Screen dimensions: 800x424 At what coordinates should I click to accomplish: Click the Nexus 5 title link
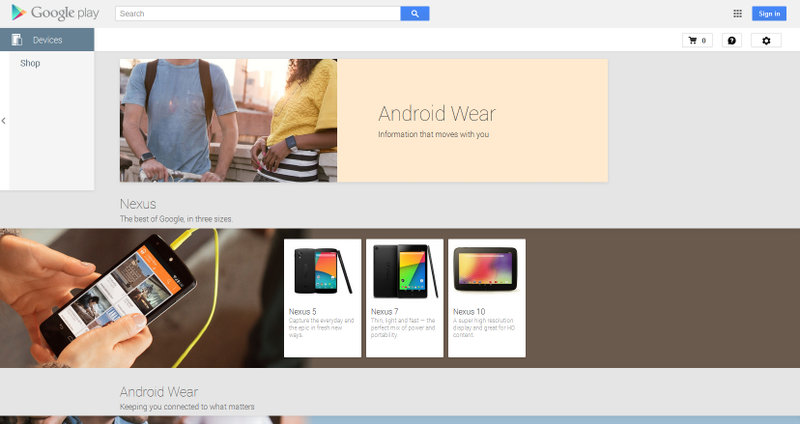(303, 311)
